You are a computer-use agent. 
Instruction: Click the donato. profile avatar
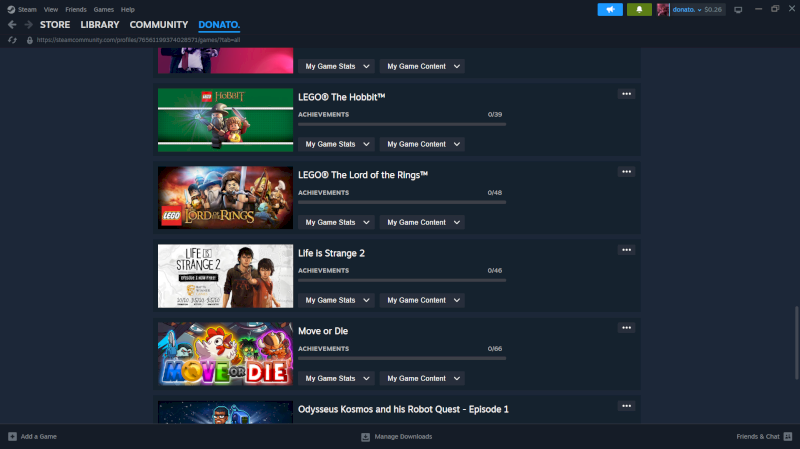[x=663, y=9]
